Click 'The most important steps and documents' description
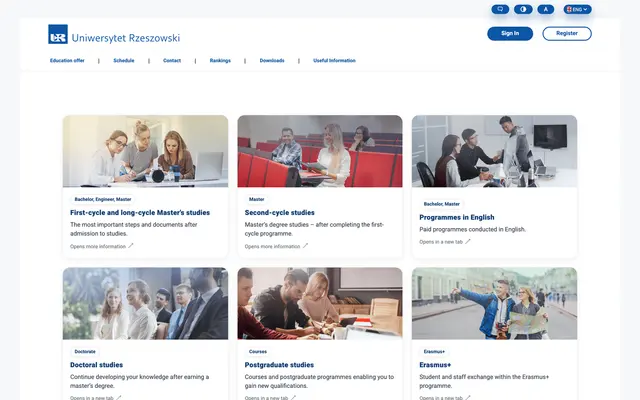 (133, 229)
